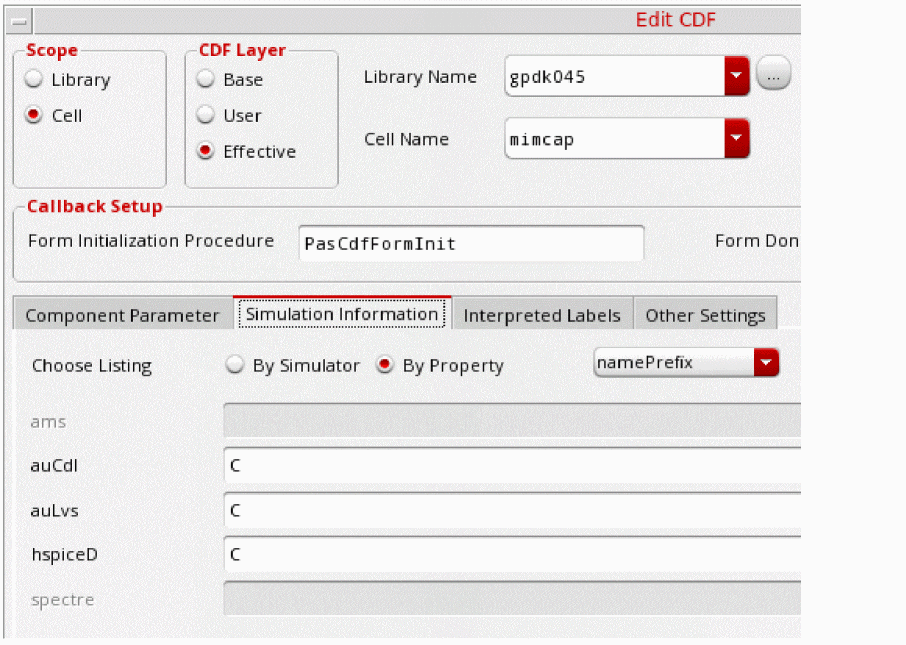
Task: Select the Simulation Information tab
Action: pos(342,314)
